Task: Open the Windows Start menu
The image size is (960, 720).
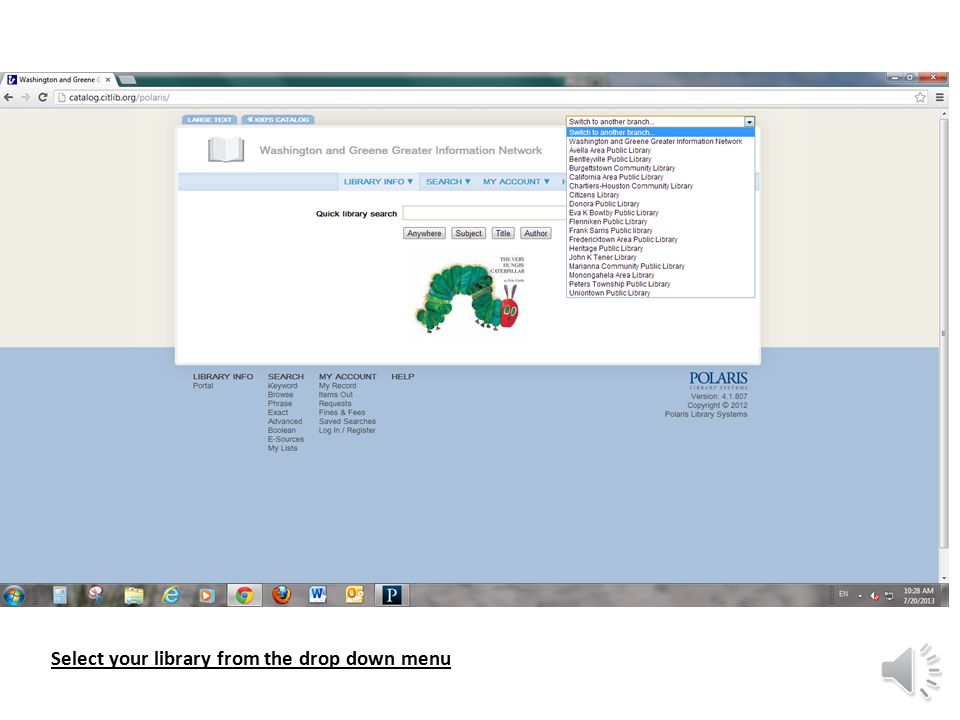Action: (14, 595)
